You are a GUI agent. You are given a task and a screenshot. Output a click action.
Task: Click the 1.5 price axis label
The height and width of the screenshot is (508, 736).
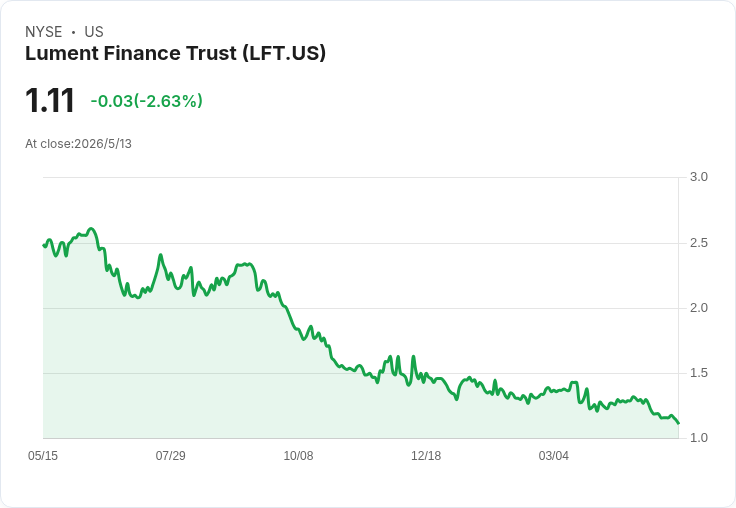[x=698, y=373]
